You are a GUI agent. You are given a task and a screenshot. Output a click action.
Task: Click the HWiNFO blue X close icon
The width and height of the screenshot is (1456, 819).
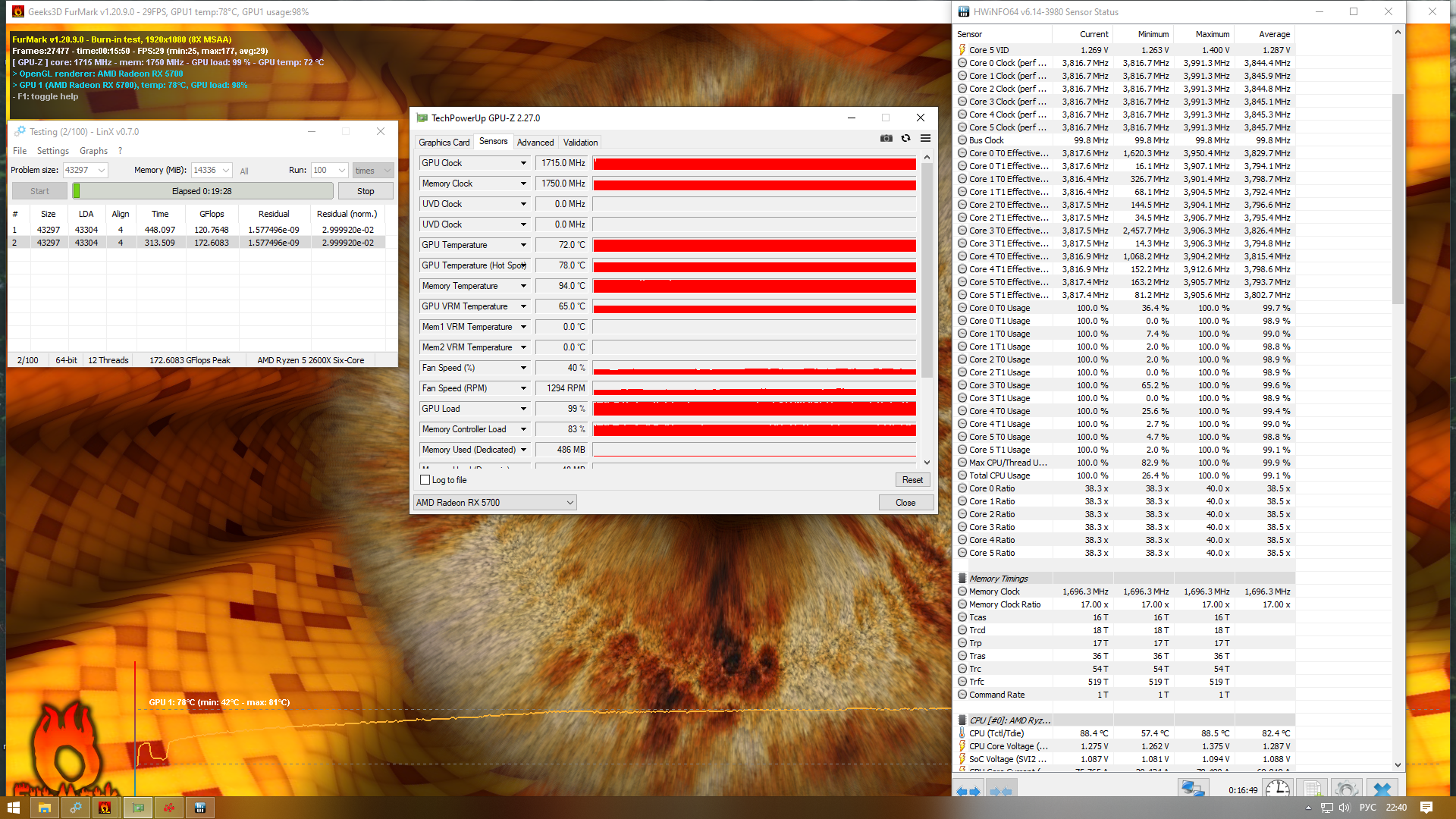pos(1382,789)
